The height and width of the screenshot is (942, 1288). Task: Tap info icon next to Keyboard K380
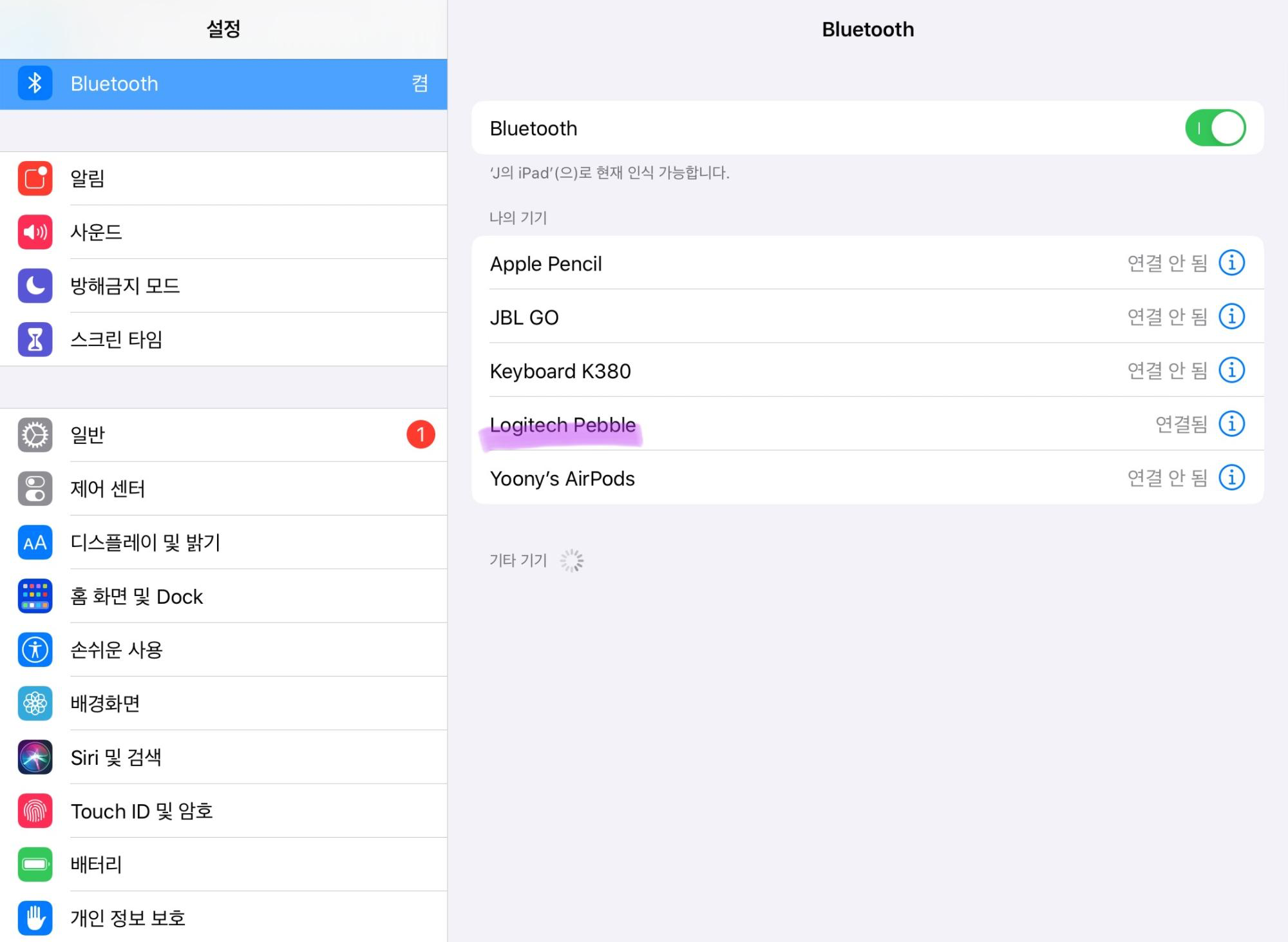click(1231, 370)
